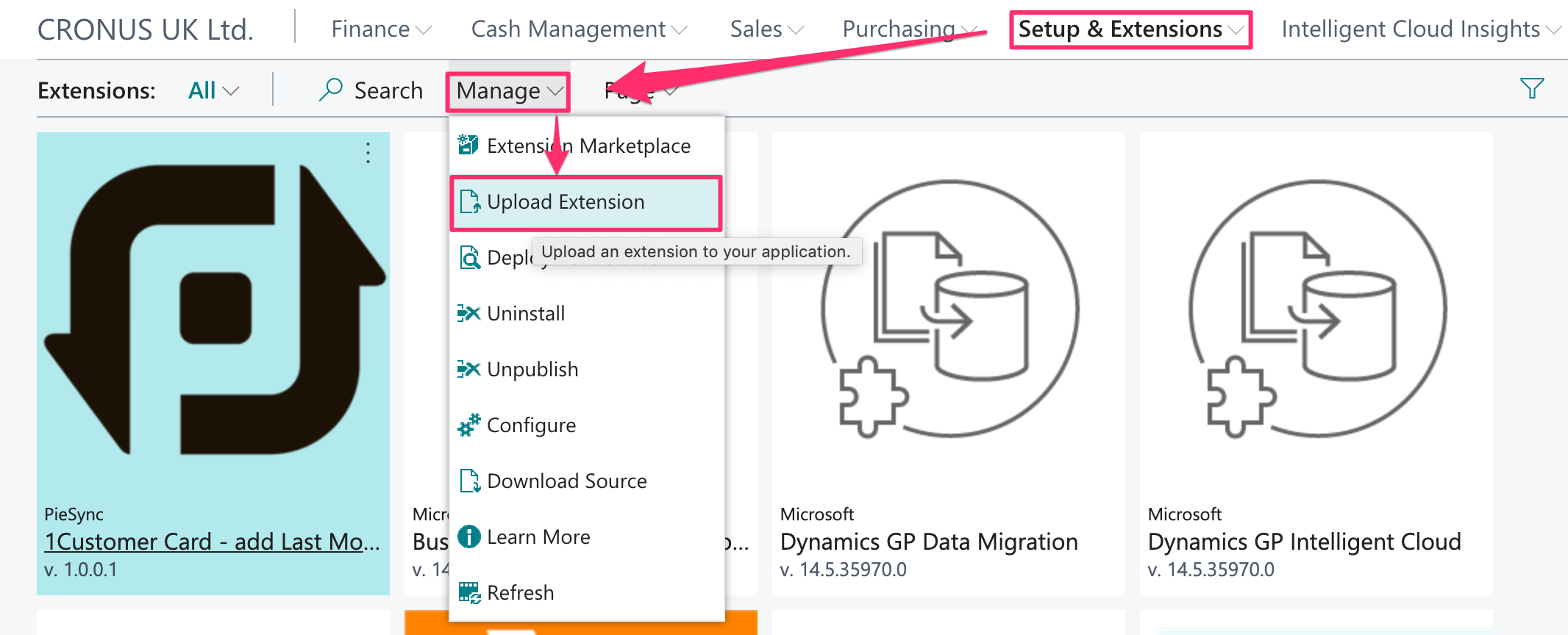The height and width of the screenshot is (635, 1568).
Task: Change the Extensions All view filter
Action: click(213, 90)
